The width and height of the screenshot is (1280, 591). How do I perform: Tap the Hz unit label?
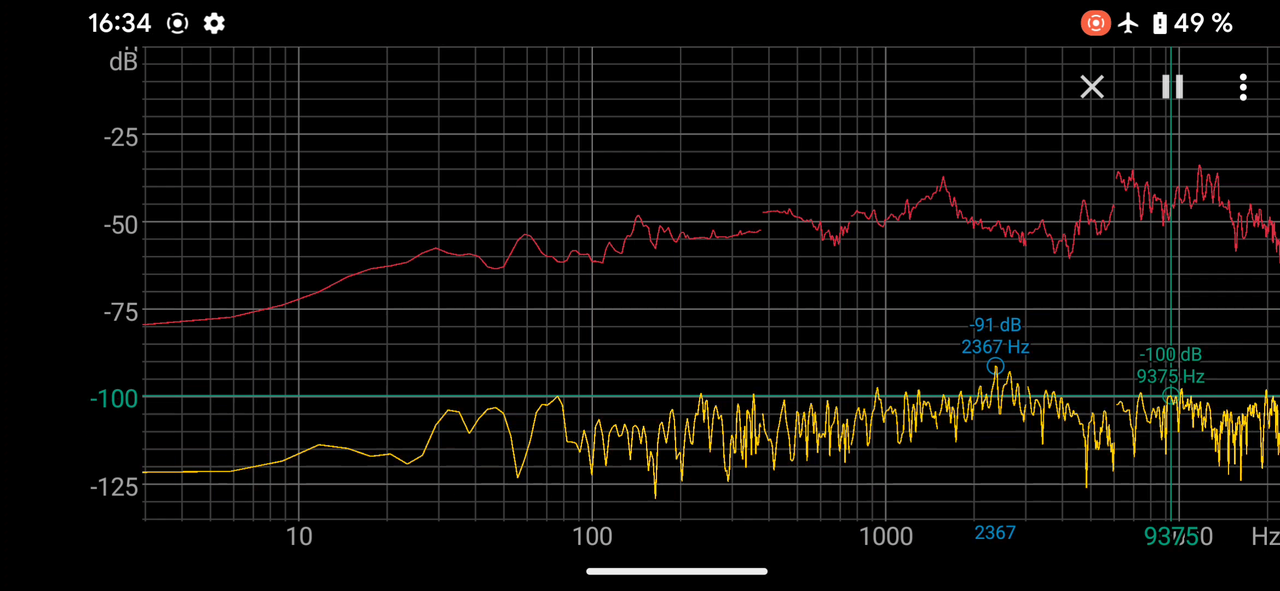click(x=1264, y=537)
